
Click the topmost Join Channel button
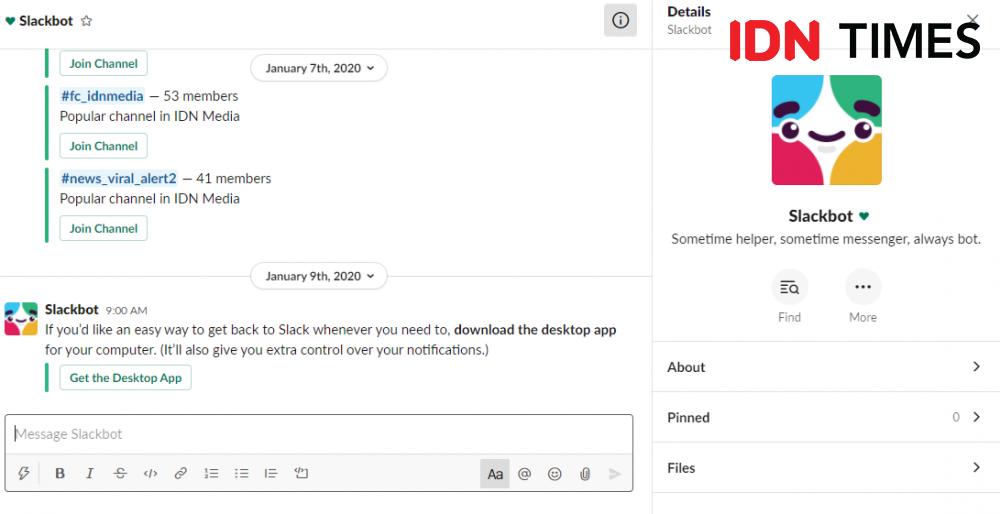tap(103, 64)
